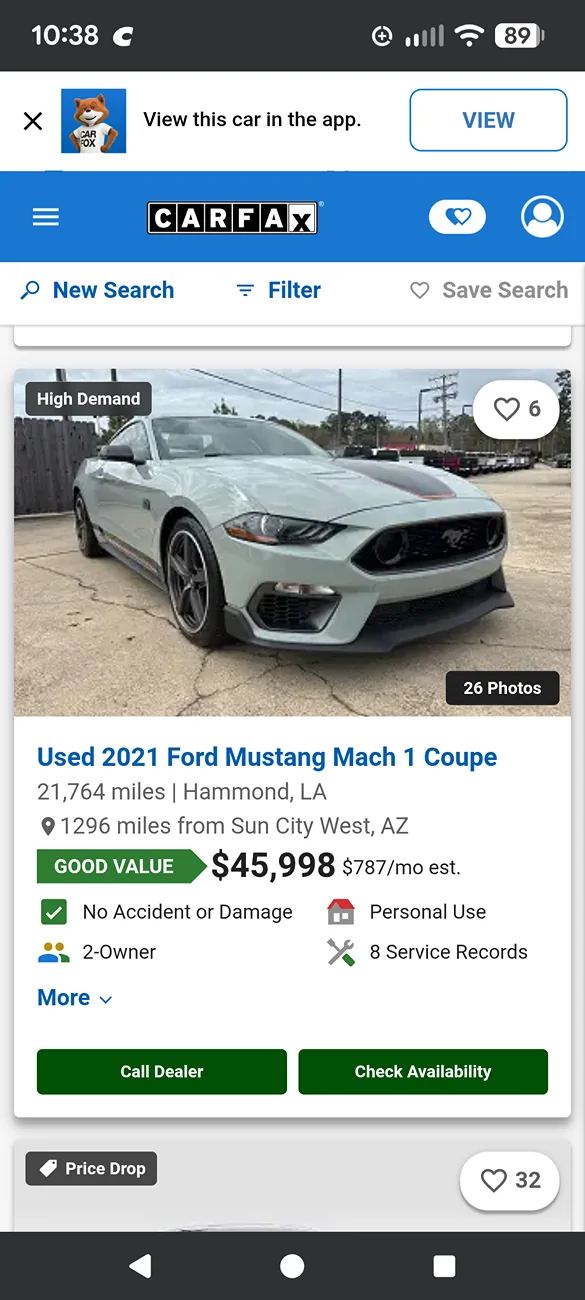This screenshot has height=1300, width=585.
Task: Open saved favorites heart icon in header
Action: pyautogui.click(x=457, y=217)
